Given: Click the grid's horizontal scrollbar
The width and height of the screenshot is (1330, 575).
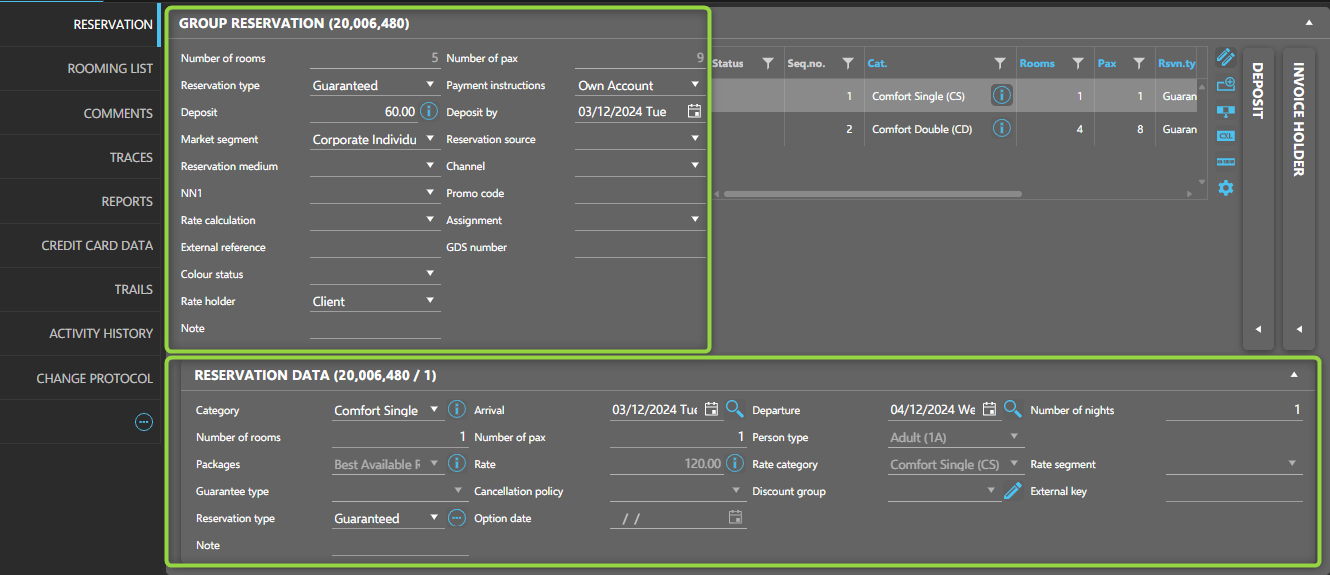Looking at the screenshot, I should pos(872,194).
